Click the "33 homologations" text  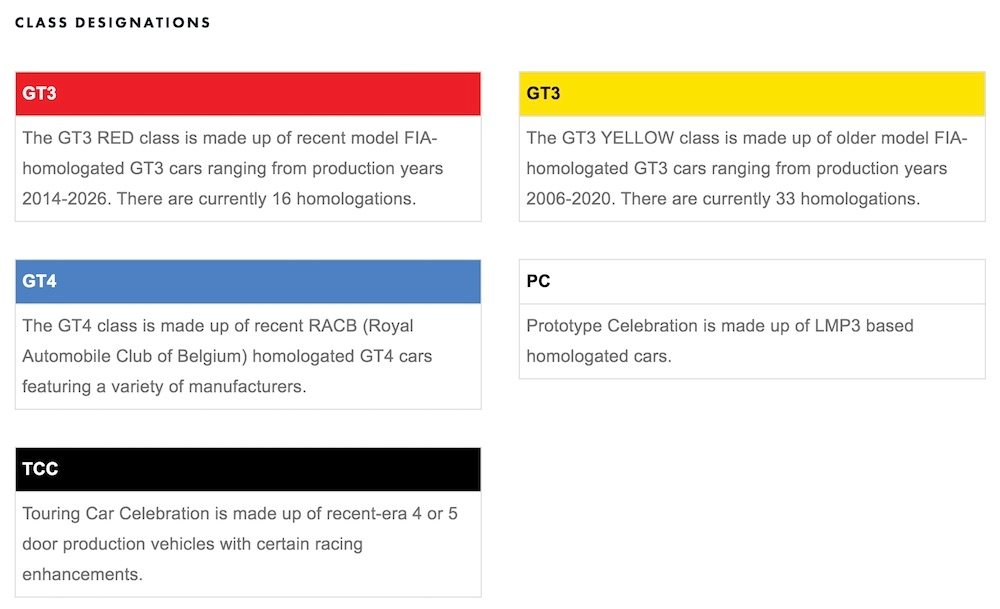(847, 199)
